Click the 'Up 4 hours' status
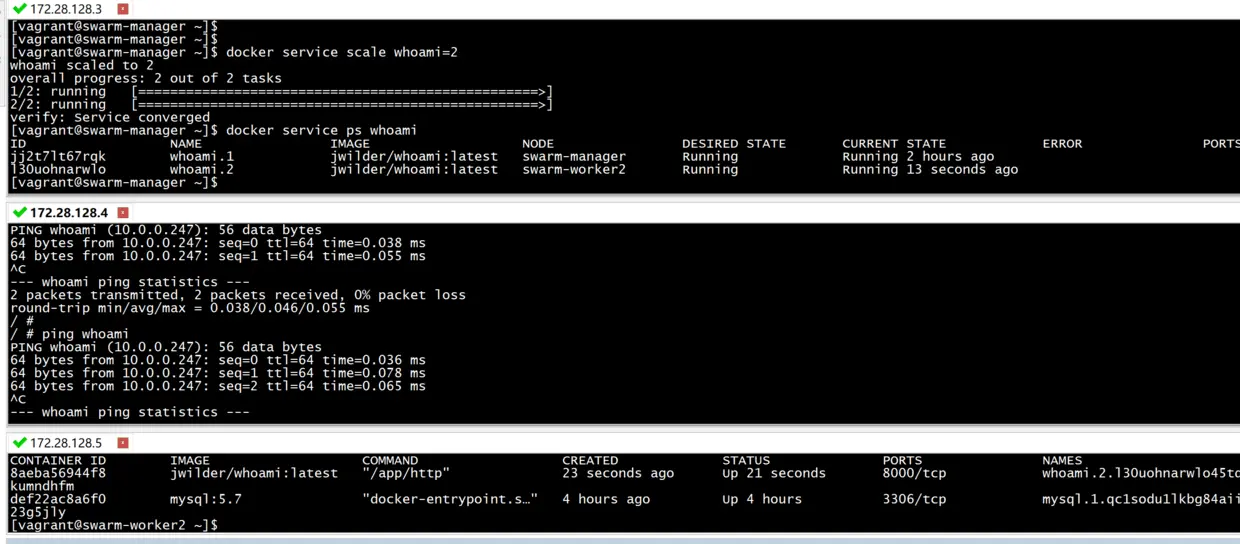1240x544 pixels. tap(762, 499)
